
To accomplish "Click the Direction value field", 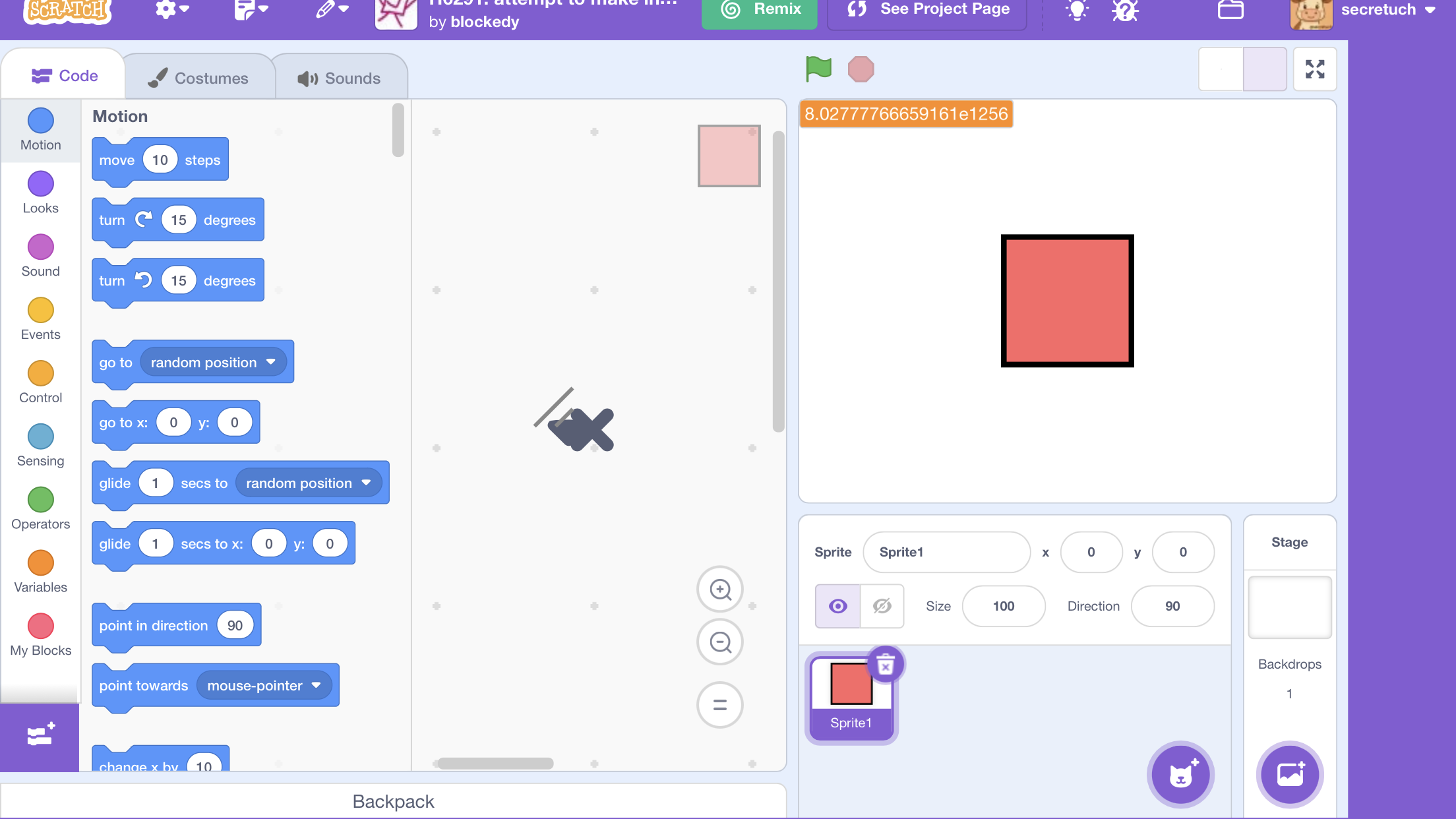I will 1172,606.
